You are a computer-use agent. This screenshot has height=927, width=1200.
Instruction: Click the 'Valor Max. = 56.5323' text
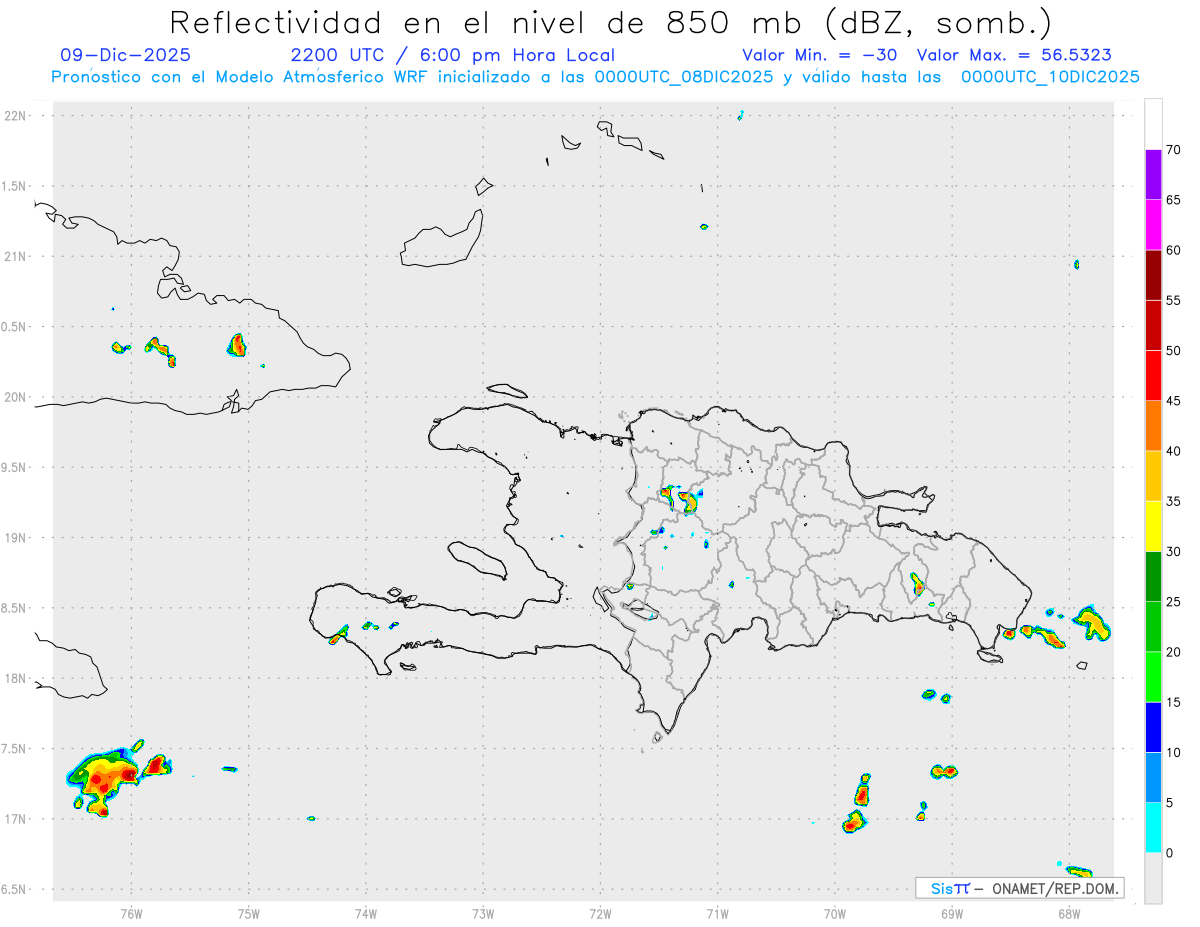click(x=1014, y=55)
